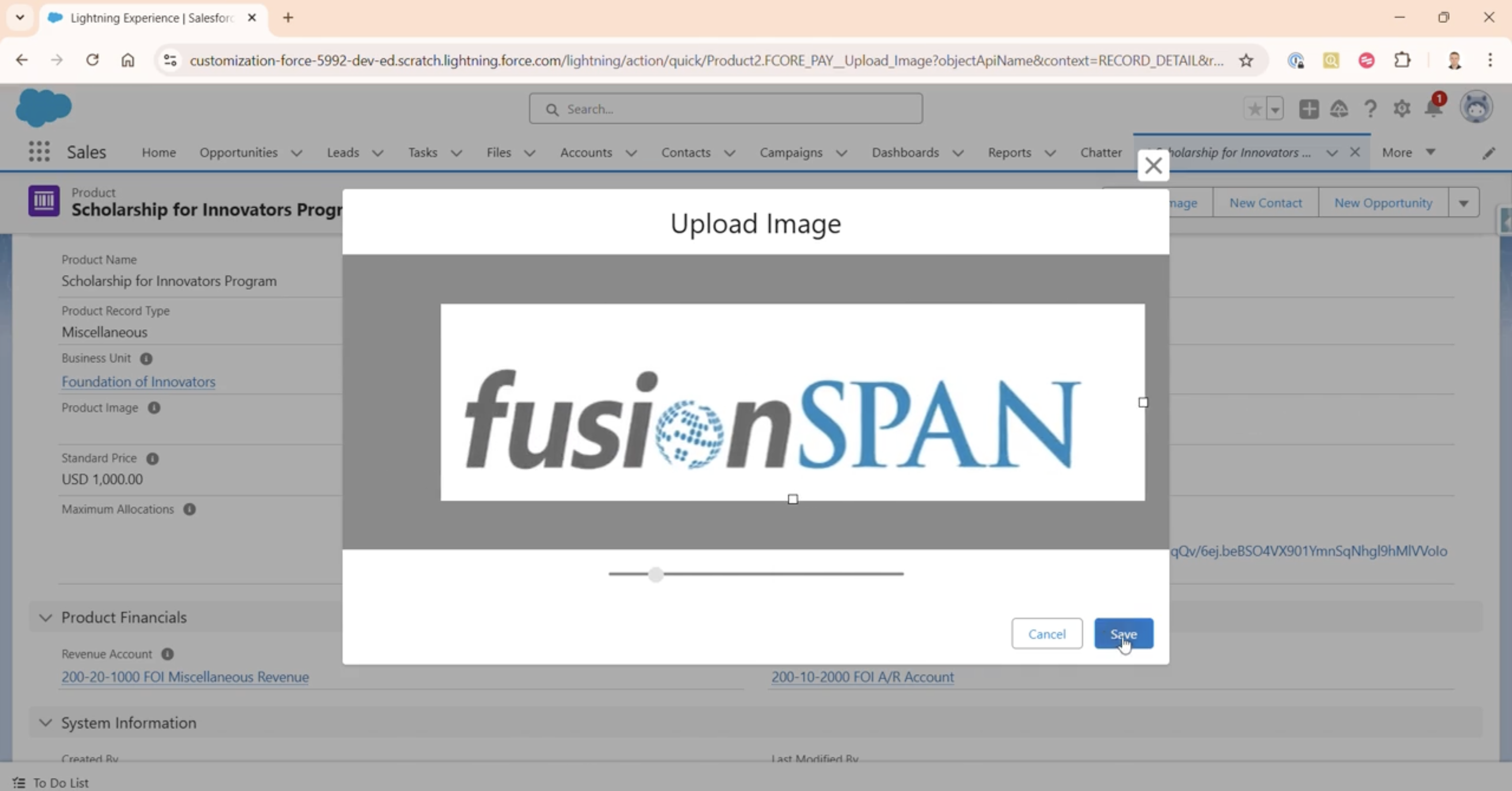Screen dimensions: 1512x791
Task: Open the Campaigns tab
Action: coord(790,152)
